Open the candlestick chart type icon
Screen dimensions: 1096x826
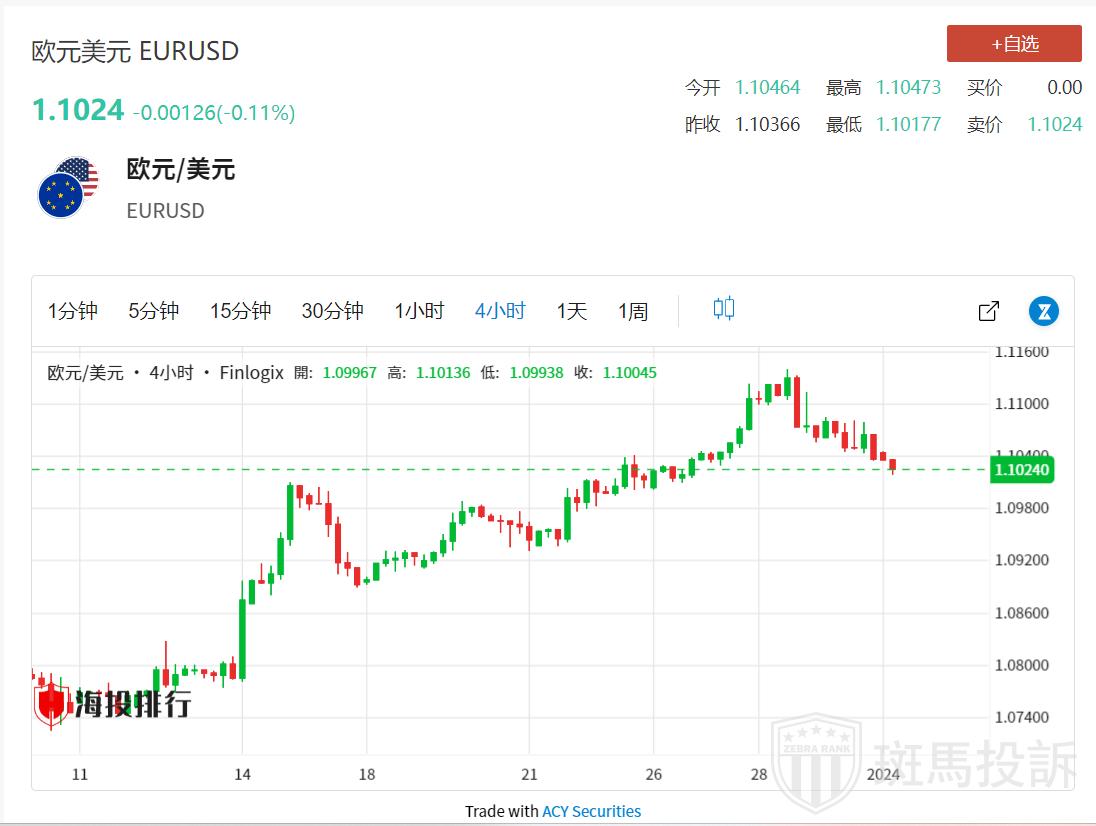[724, 309]
